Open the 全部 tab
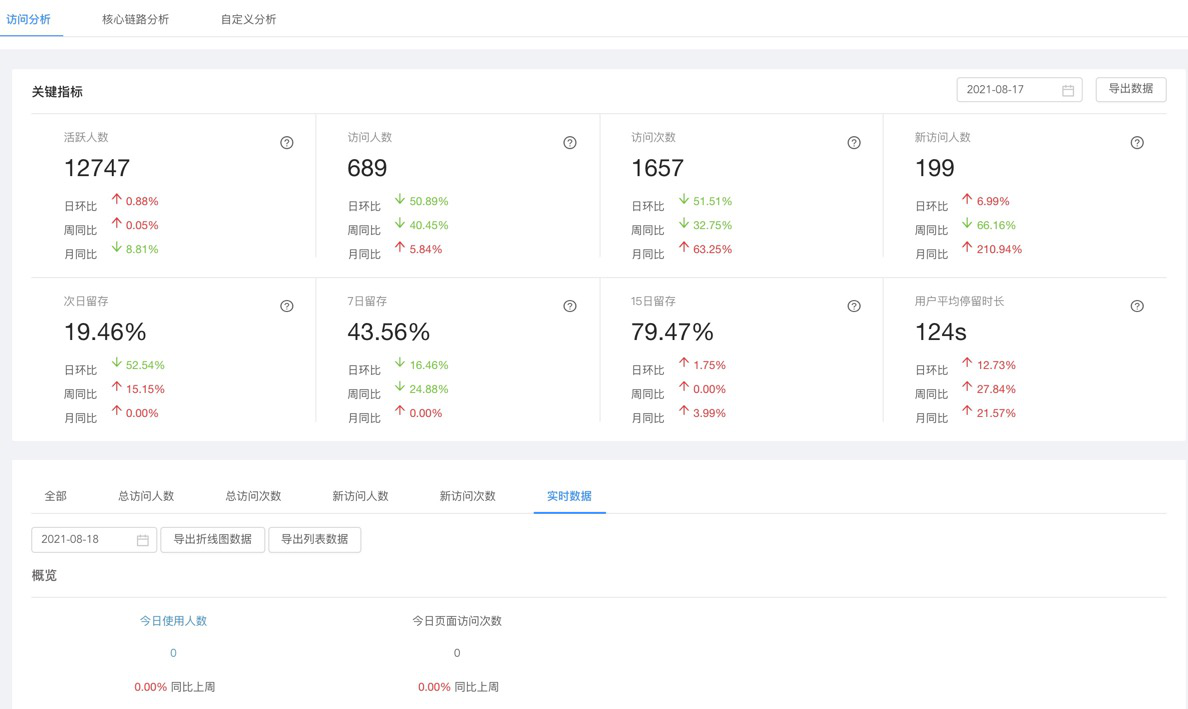Viewport: 1188px width, 709px height. point(56,496)
